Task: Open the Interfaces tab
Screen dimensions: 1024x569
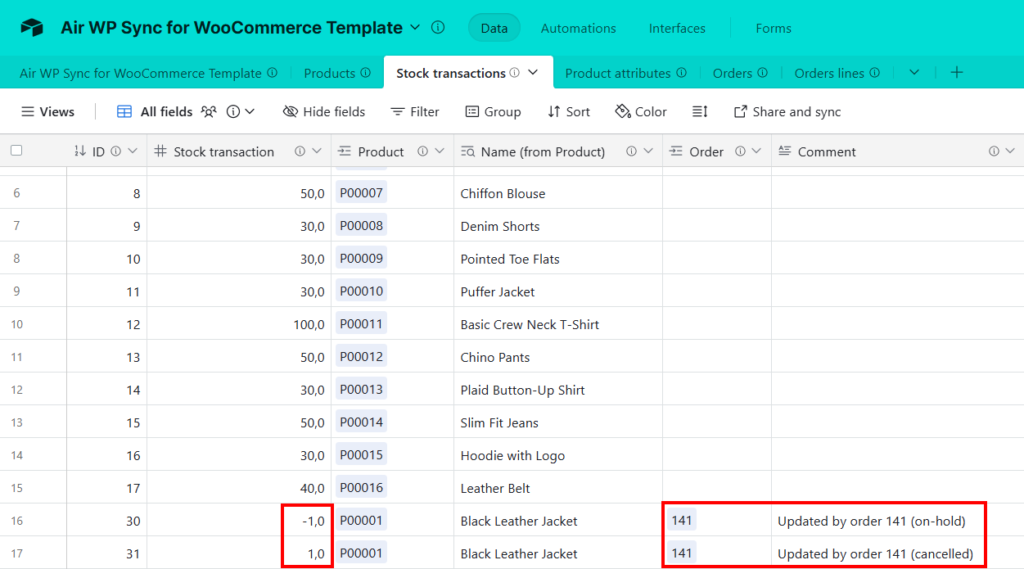Action: point(677,28)
